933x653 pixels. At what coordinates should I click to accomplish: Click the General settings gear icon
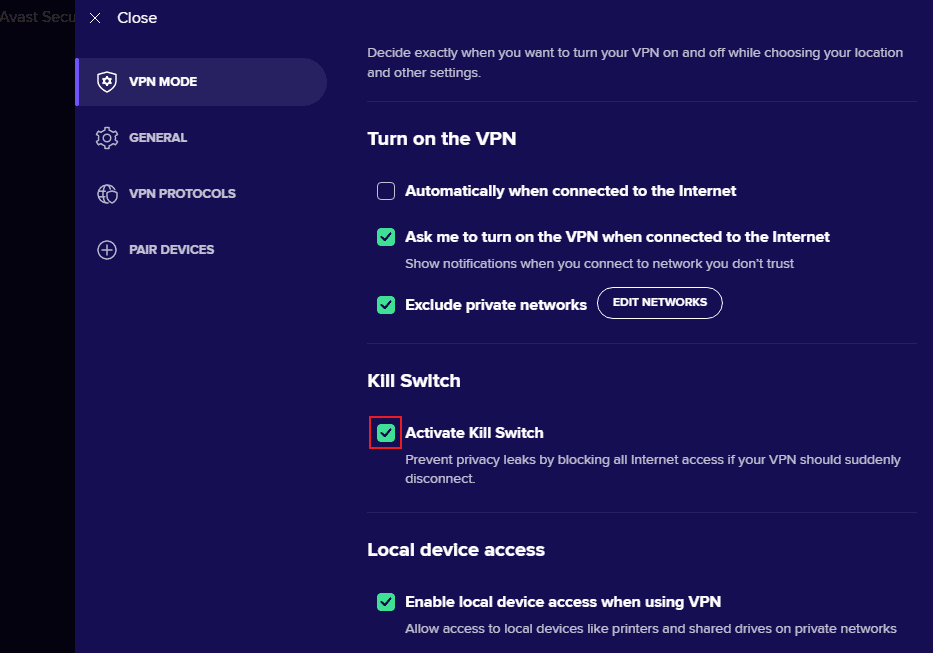(x=107, y=137)
